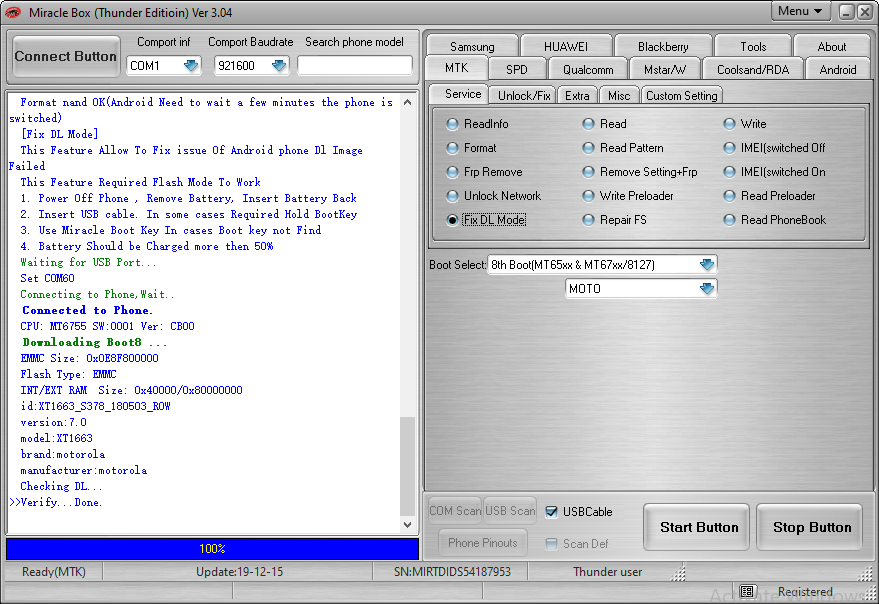This screenshot has width=879, height=604.
Task: Switch to the Samsung tab
Action: (472, 47)
